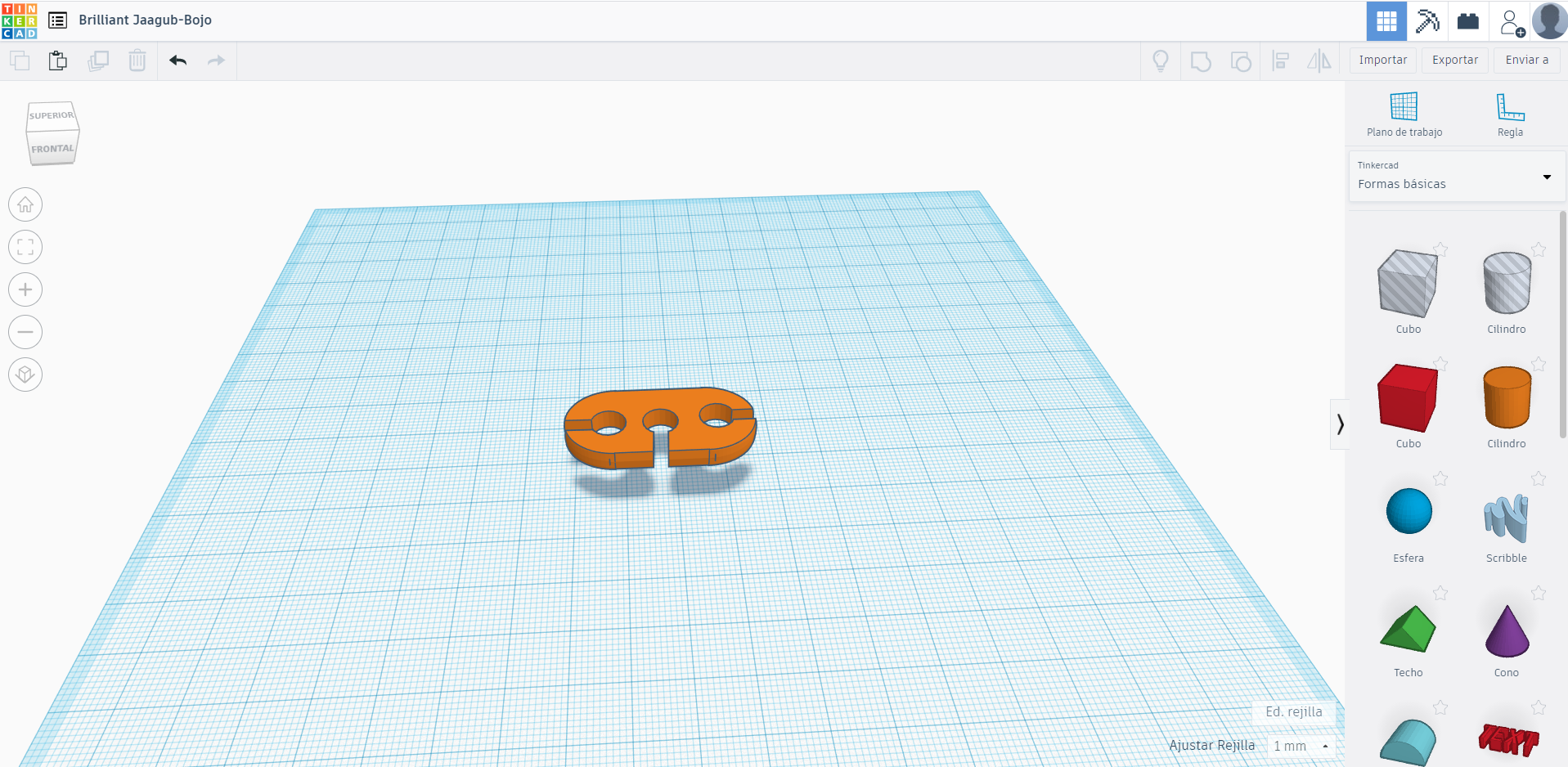The height and width of the screenshot is (767, 1568).
Task: Click the Copy icon in toolbar
Action: coord(20,61)
